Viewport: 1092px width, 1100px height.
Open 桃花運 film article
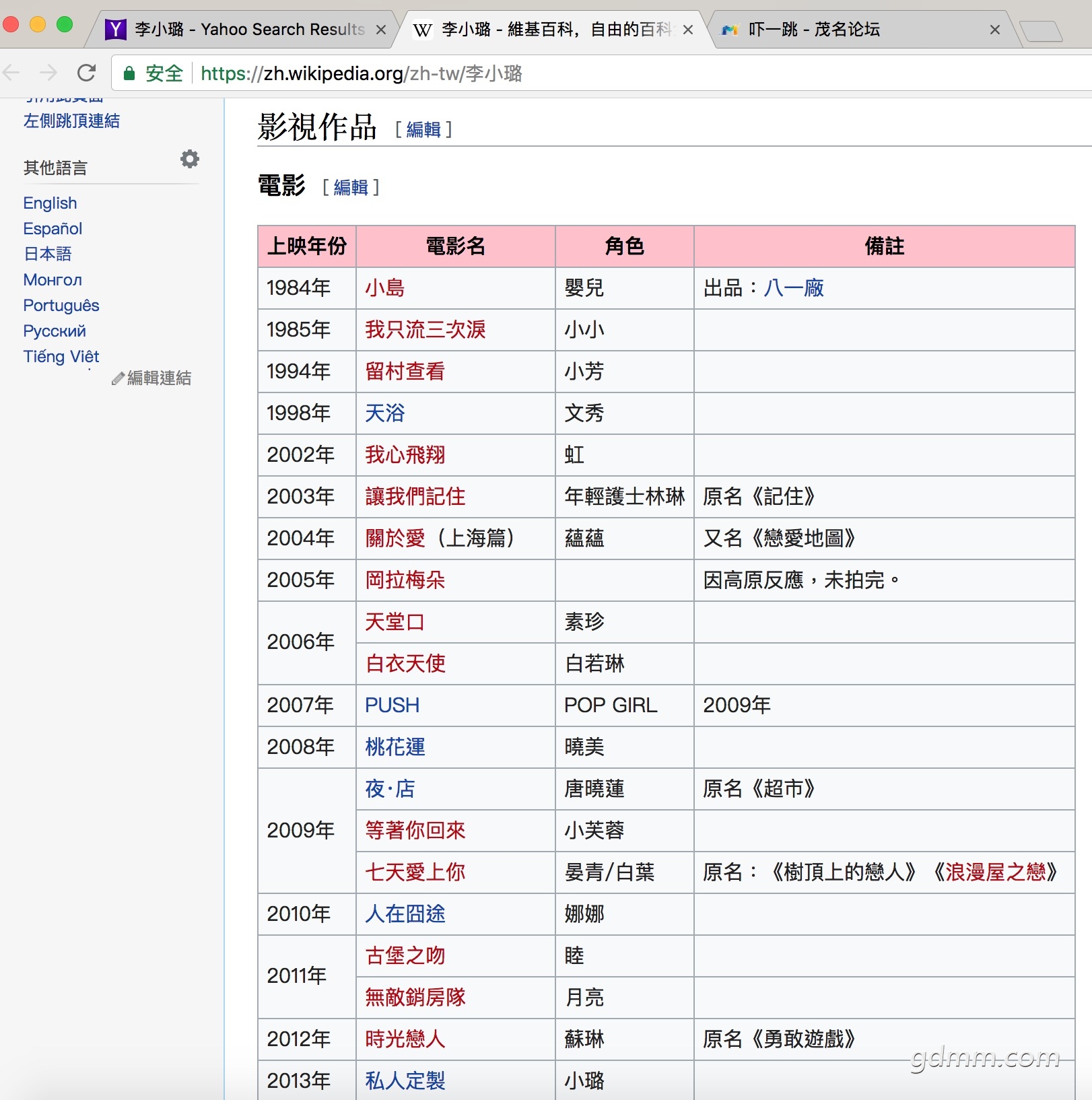pyautogui.click(x=395, y=747)
